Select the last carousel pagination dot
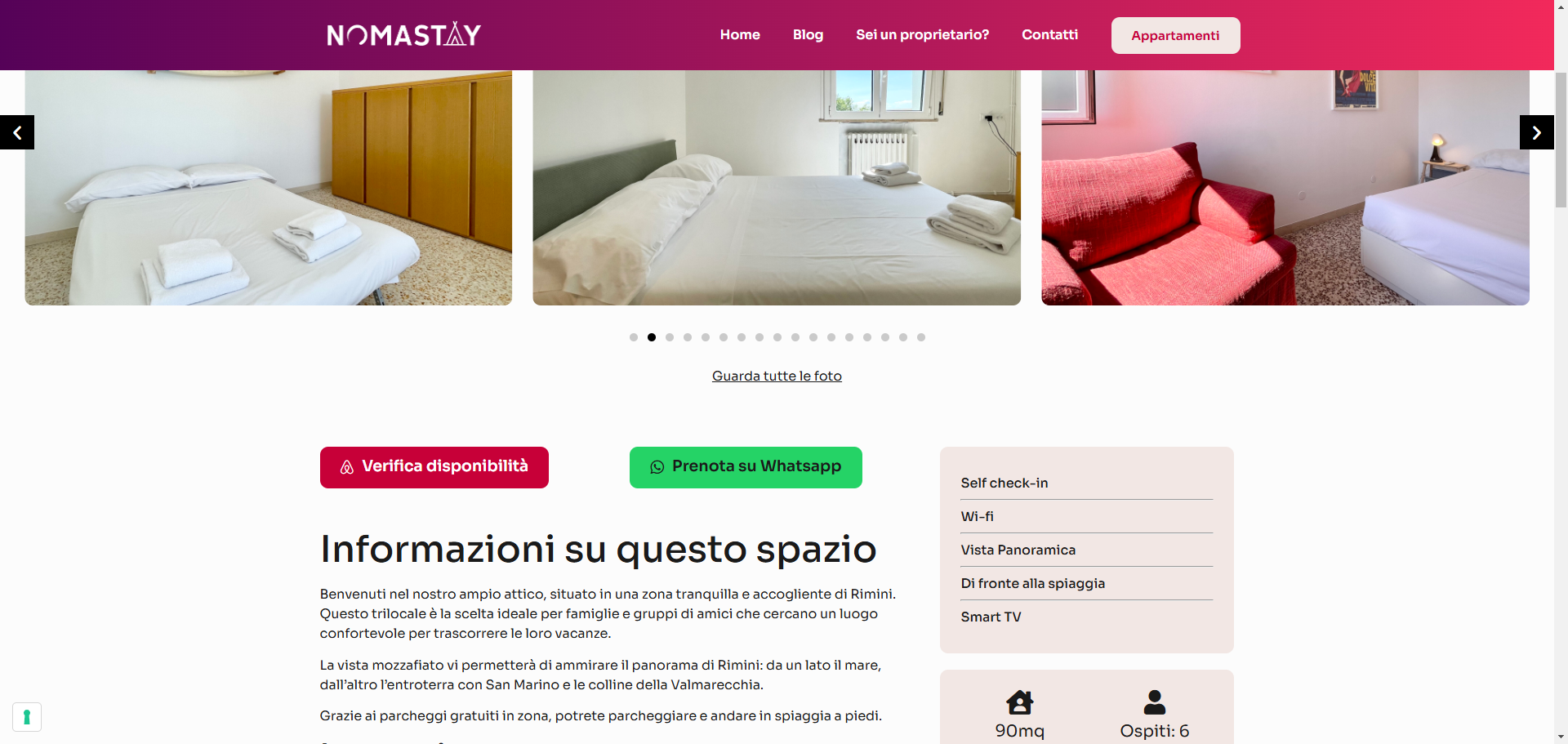The image size is (1568, 744). click(921, 337)
